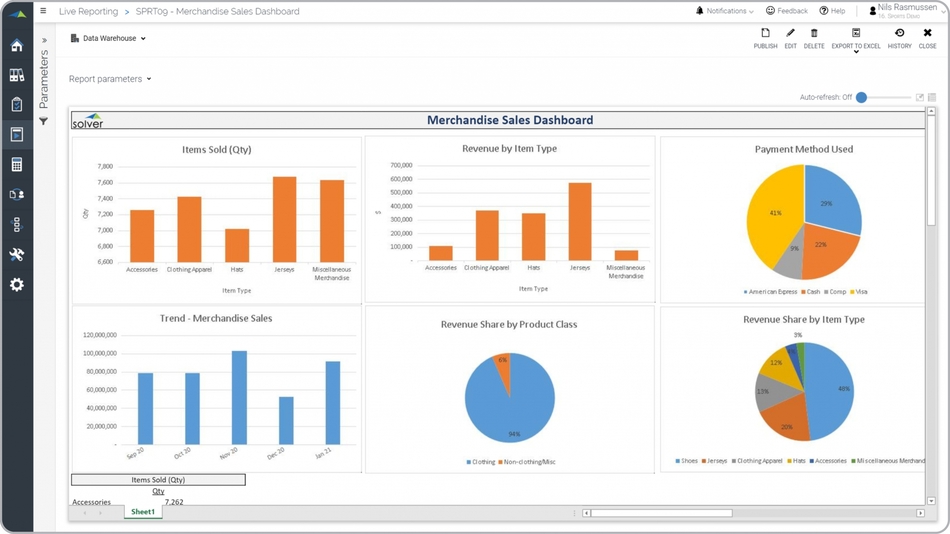950x534 pixels.
Task: Open the gear settings icon in the sidebar
Action: [x=17, y=285]
